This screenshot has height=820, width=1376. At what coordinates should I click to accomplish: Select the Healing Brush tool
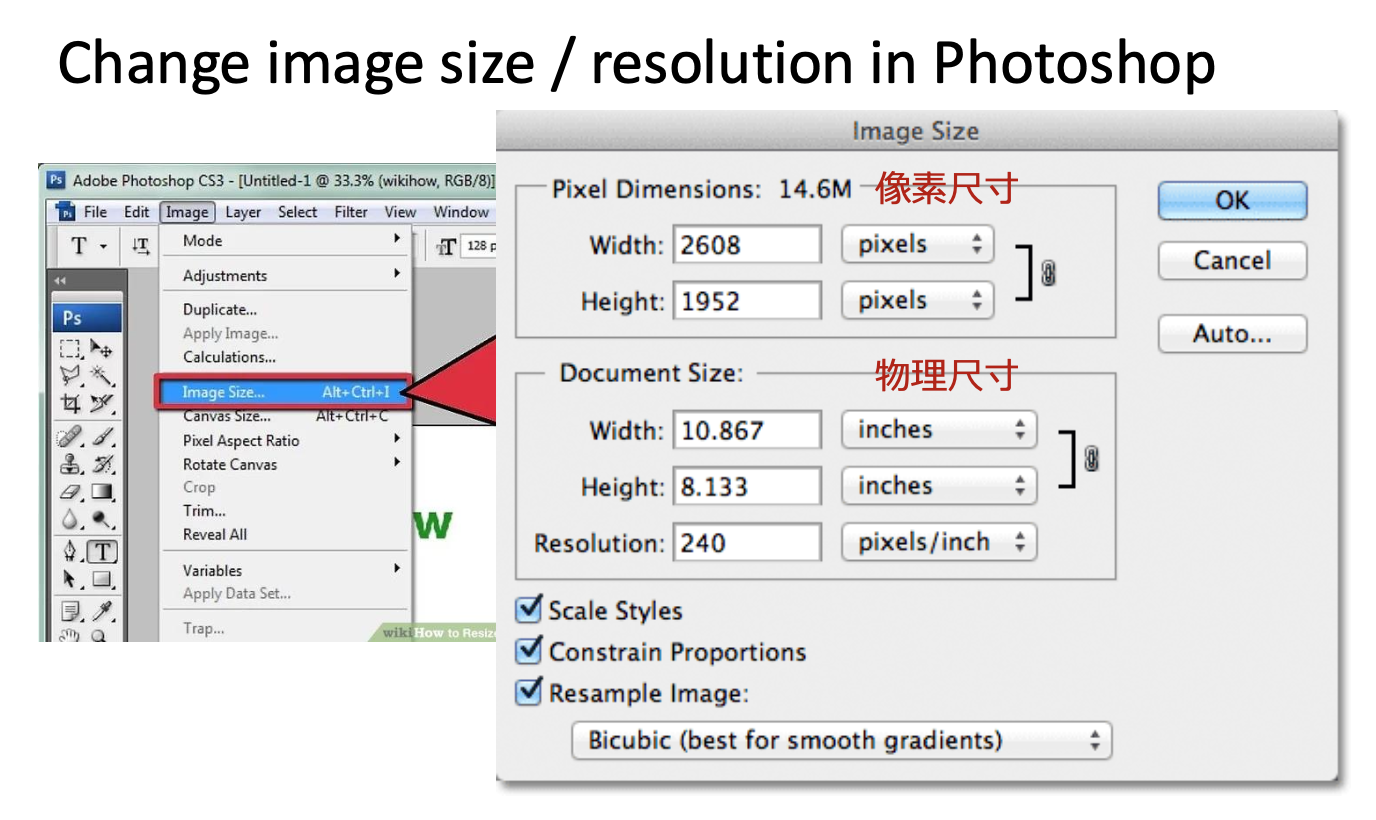click(70, 436)
